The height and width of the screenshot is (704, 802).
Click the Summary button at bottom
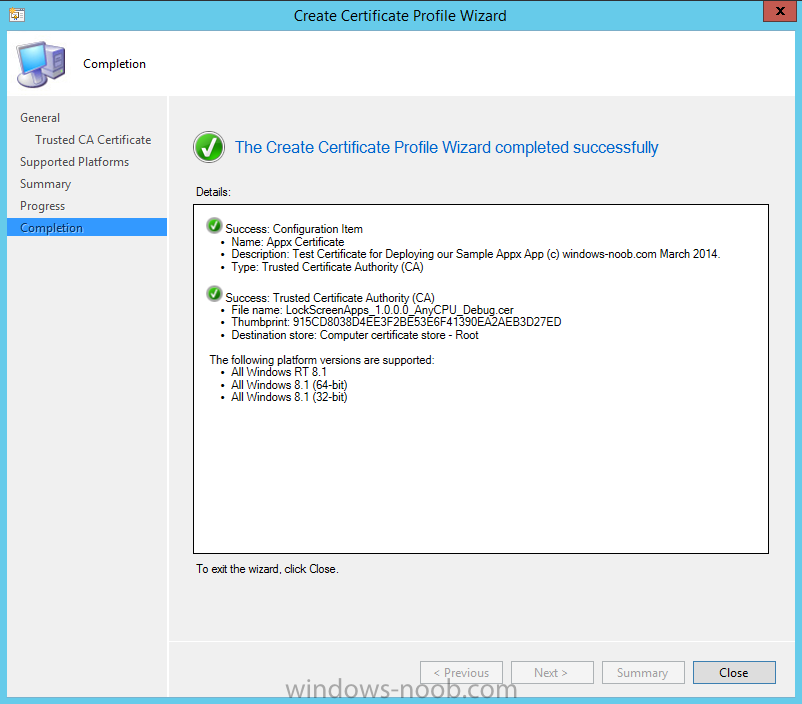tap(643, 672)
